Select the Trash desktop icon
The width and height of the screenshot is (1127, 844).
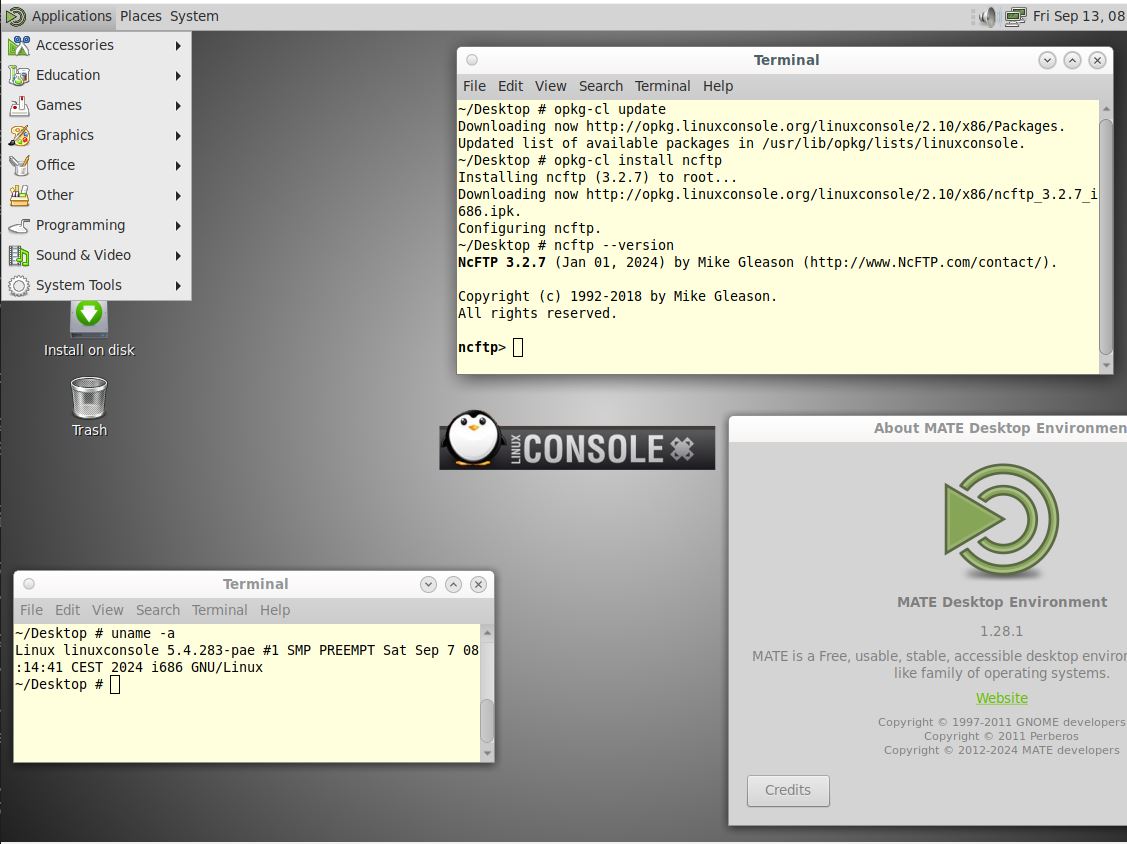pyautogui.click(x=89, y=408)
